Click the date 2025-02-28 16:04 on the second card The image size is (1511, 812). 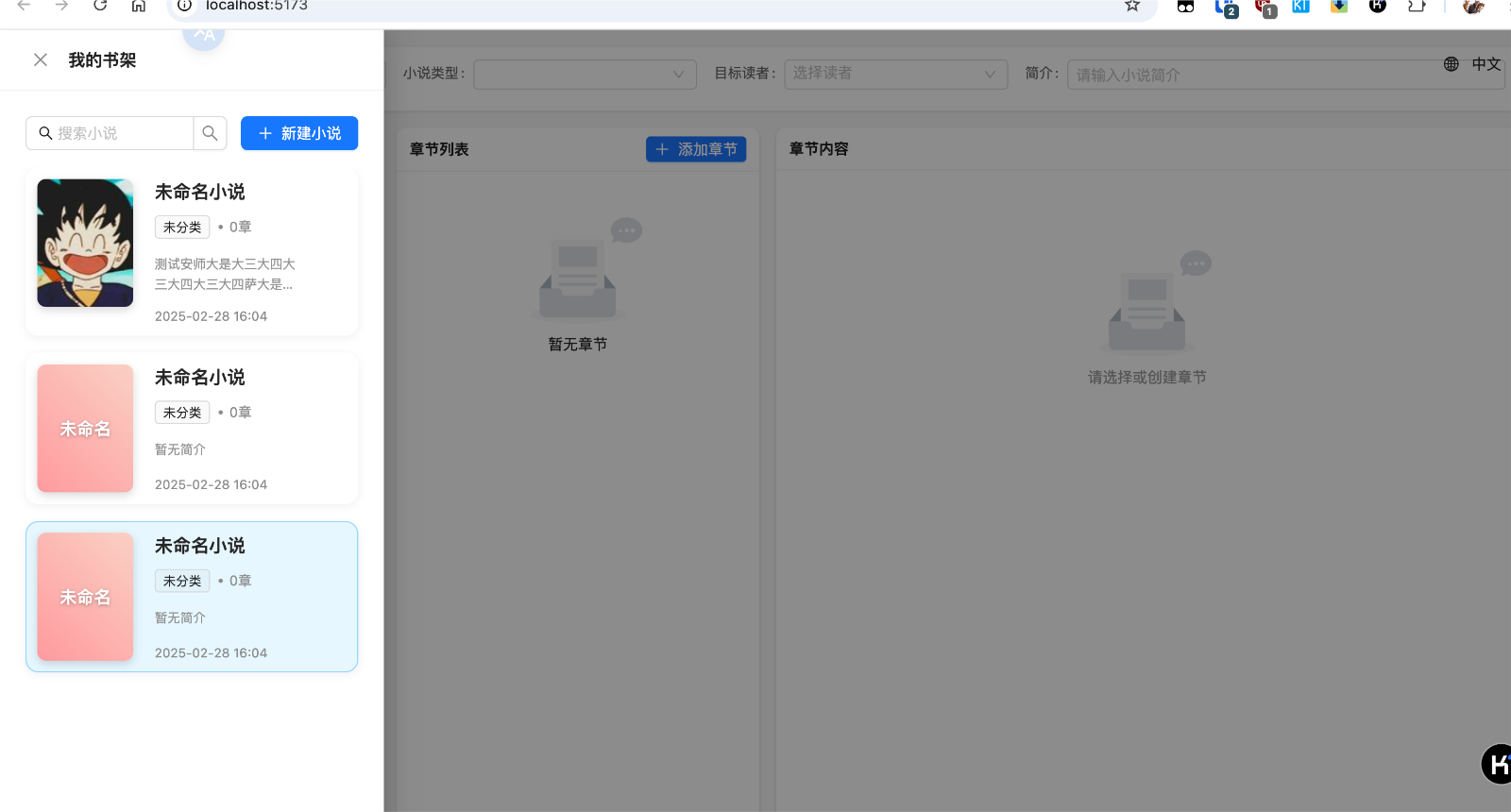pos(211,484)
